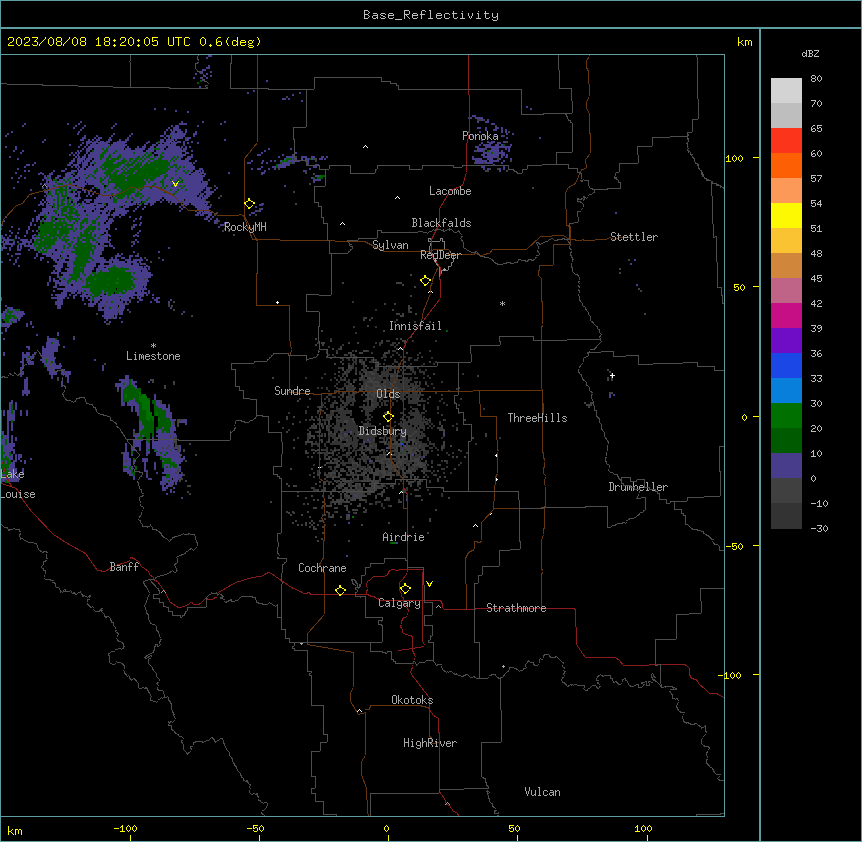This screenshot has width=862, height=842.
Task: Click the Drumheller town label
Action: (638, 487)
